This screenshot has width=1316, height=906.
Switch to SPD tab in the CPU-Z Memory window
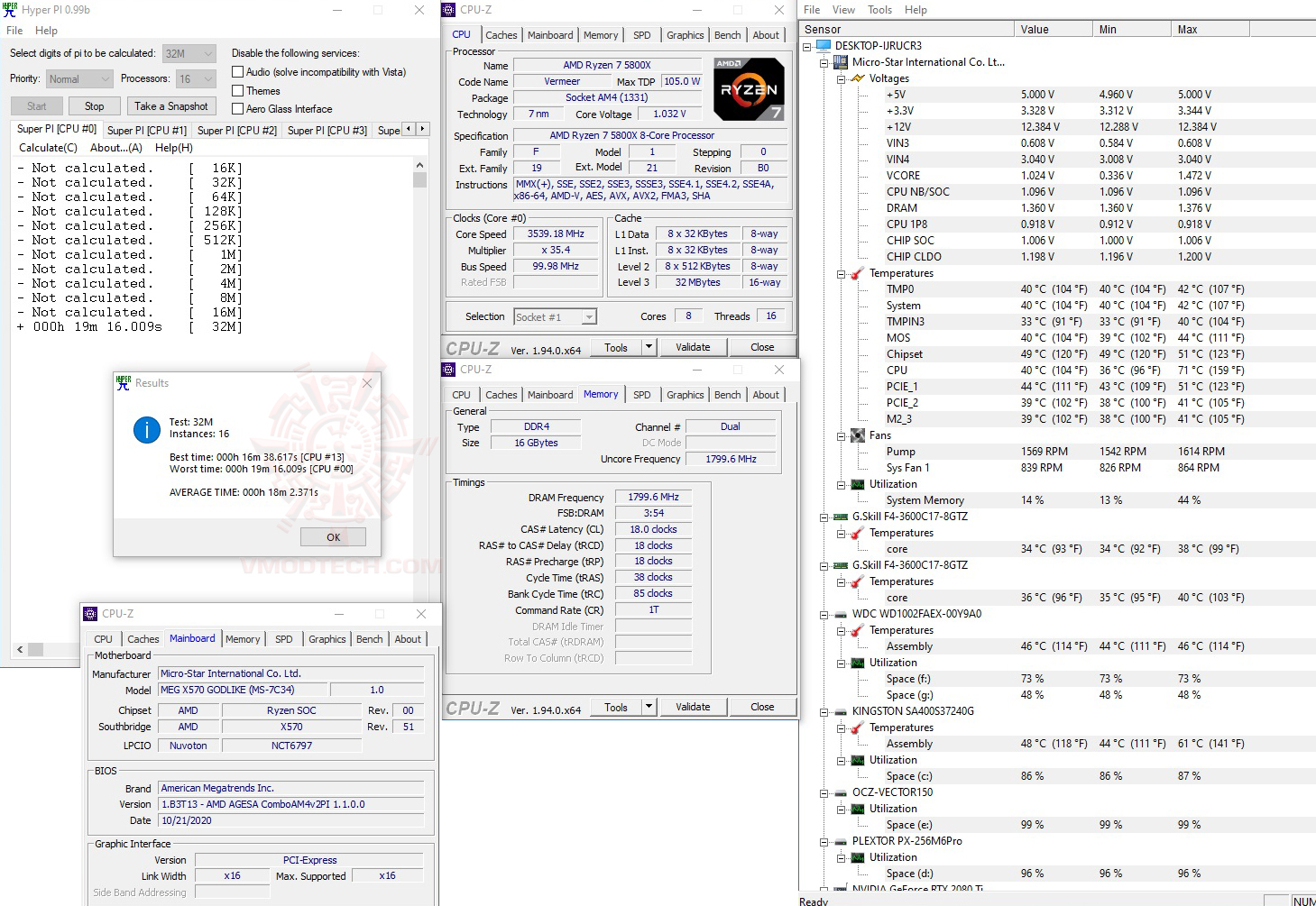(641, 395)
